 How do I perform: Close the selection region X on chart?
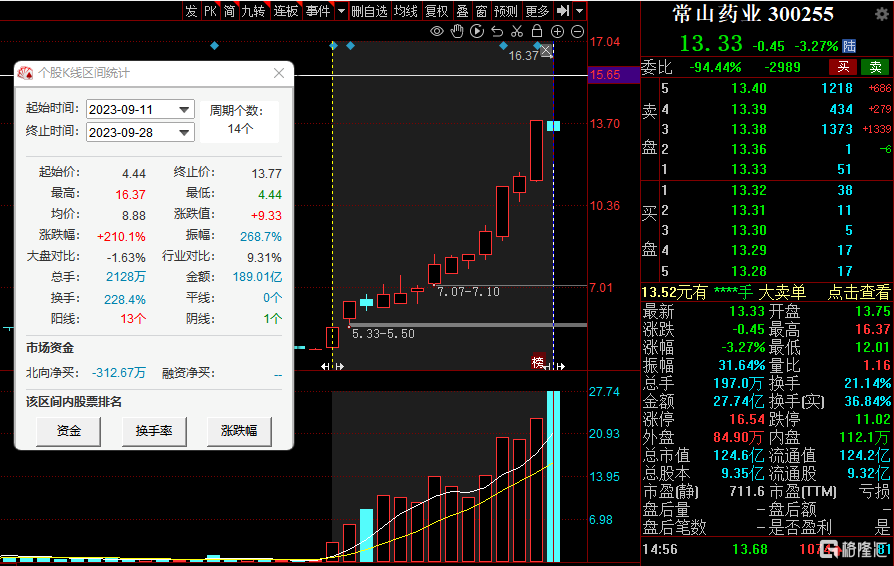coord(546,51)
